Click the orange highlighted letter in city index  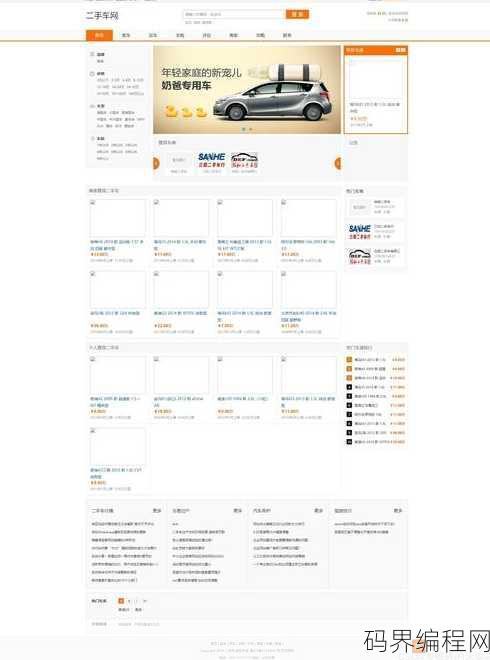click(x=121, y=601)
